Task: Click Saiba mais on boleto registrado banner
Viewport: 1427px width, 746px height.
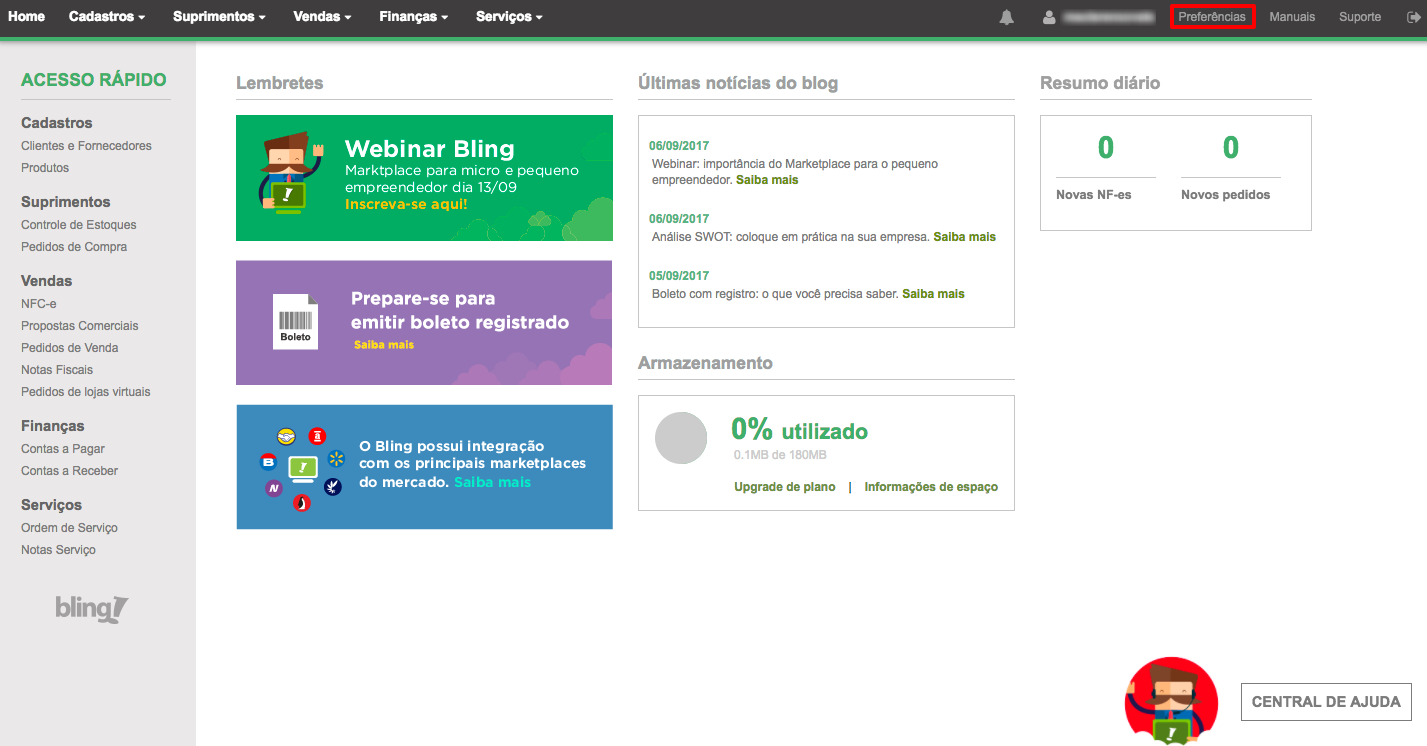Action: pyautogui.click(x=384, y=344)
